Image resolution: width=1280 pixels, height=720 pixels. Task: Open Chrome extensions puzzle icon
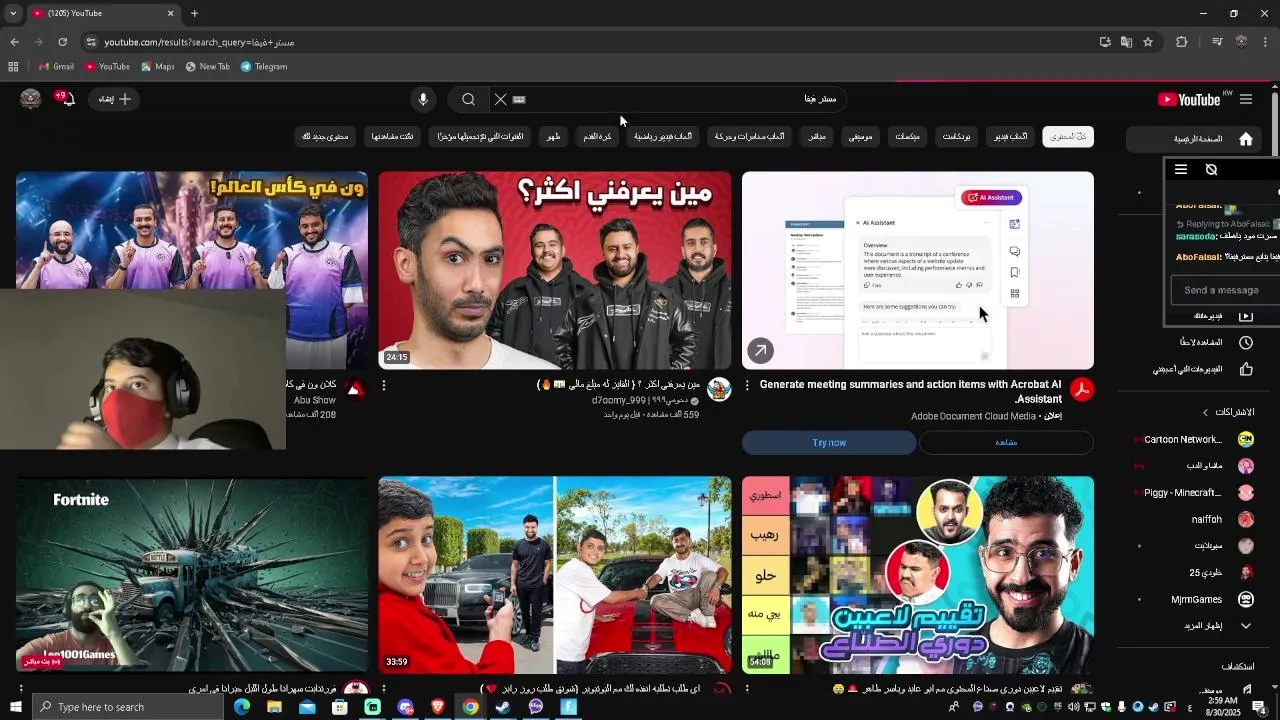click(1182, 42)
